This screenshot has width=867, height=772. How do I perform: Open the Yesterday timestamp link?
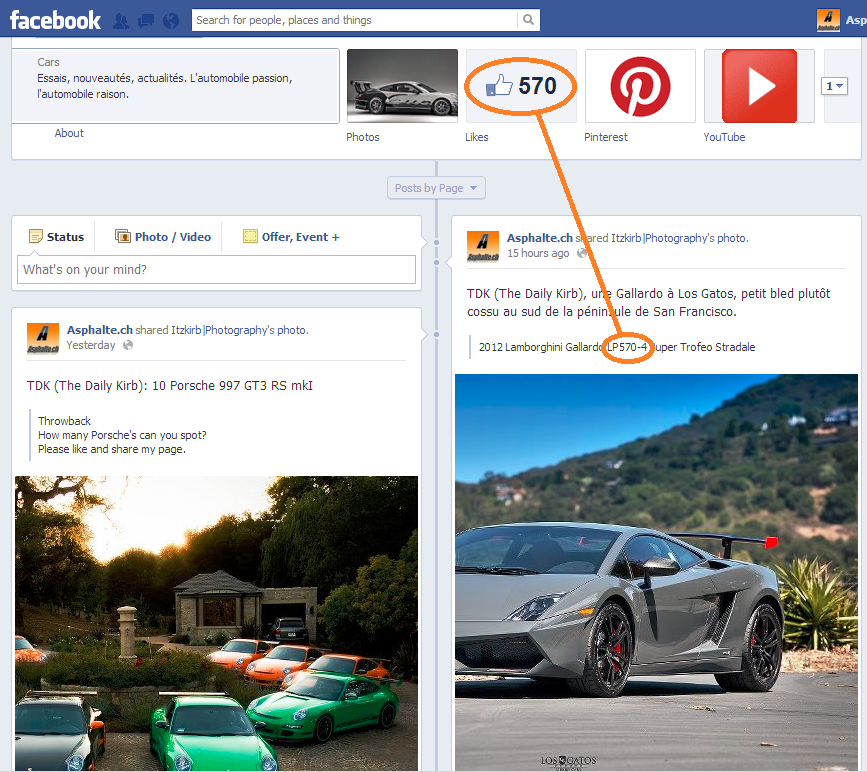tap(91, 345)
